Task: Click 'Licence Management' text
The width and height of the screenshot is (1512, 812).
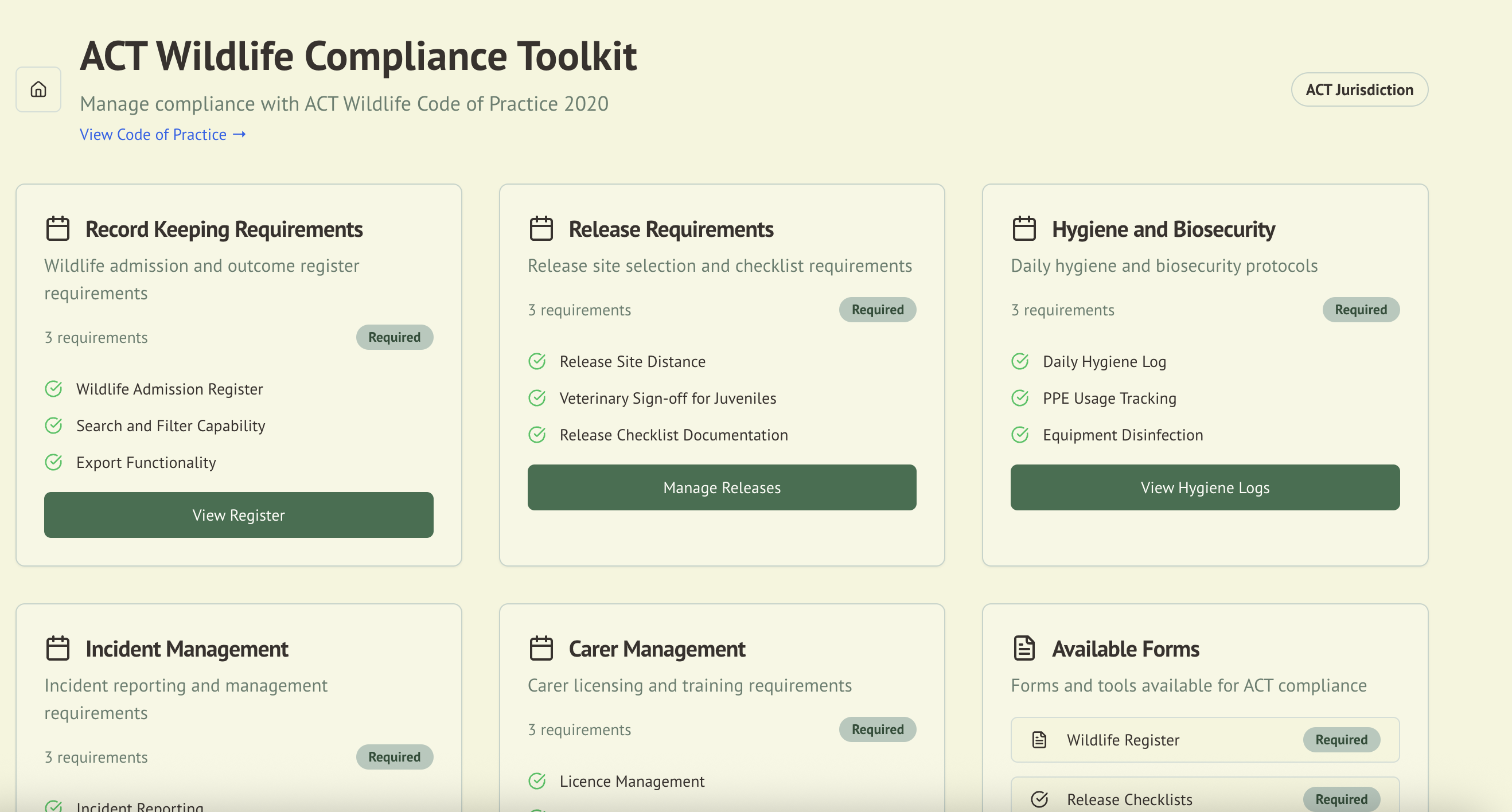Action: tap(632, 781)
